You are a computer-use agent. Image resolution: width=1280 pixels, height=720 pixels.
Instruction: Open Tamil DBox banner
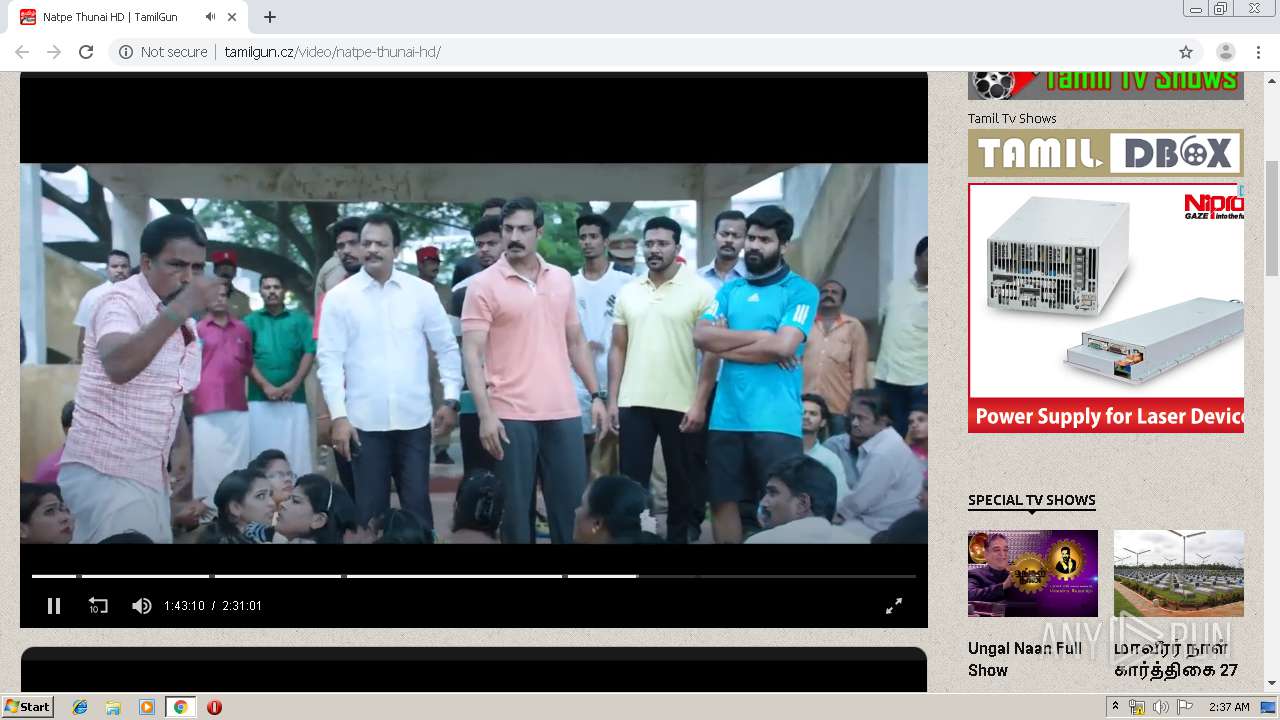(1105, 153)
